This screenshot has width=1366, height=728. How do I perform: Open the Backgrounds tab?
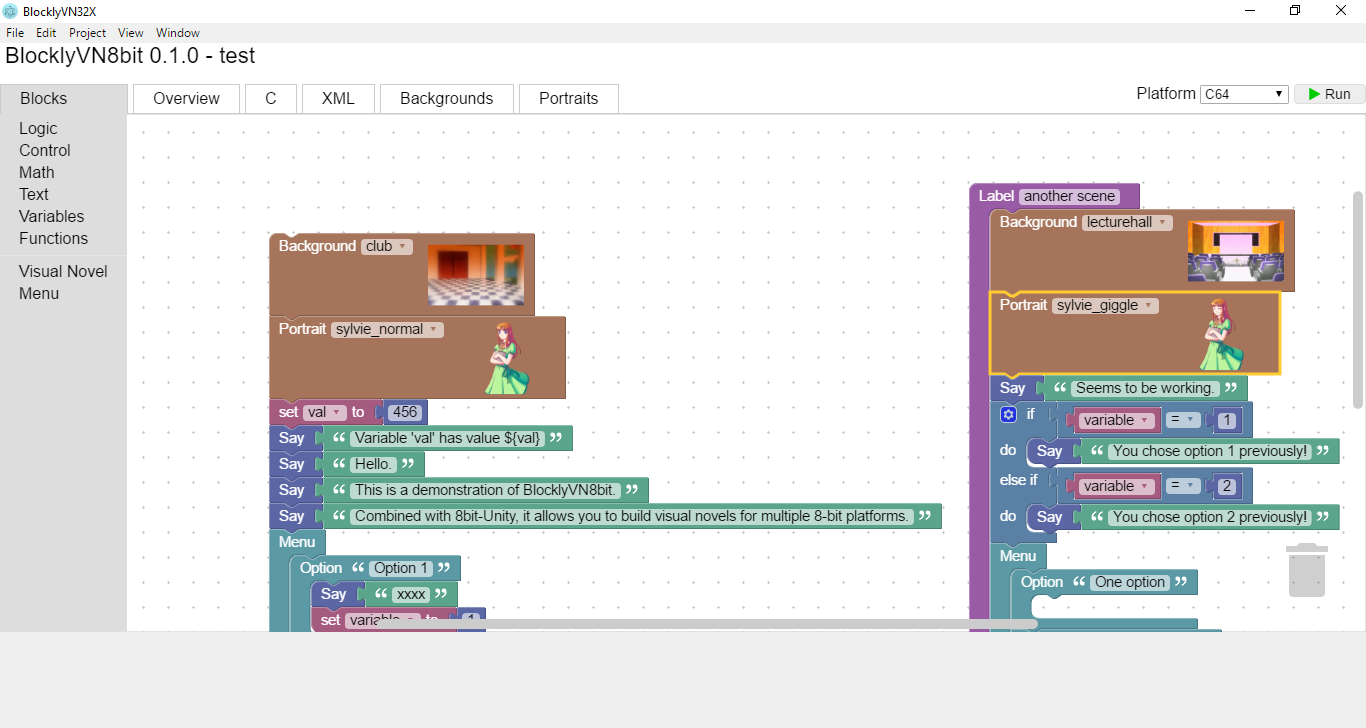pos(446,98)
